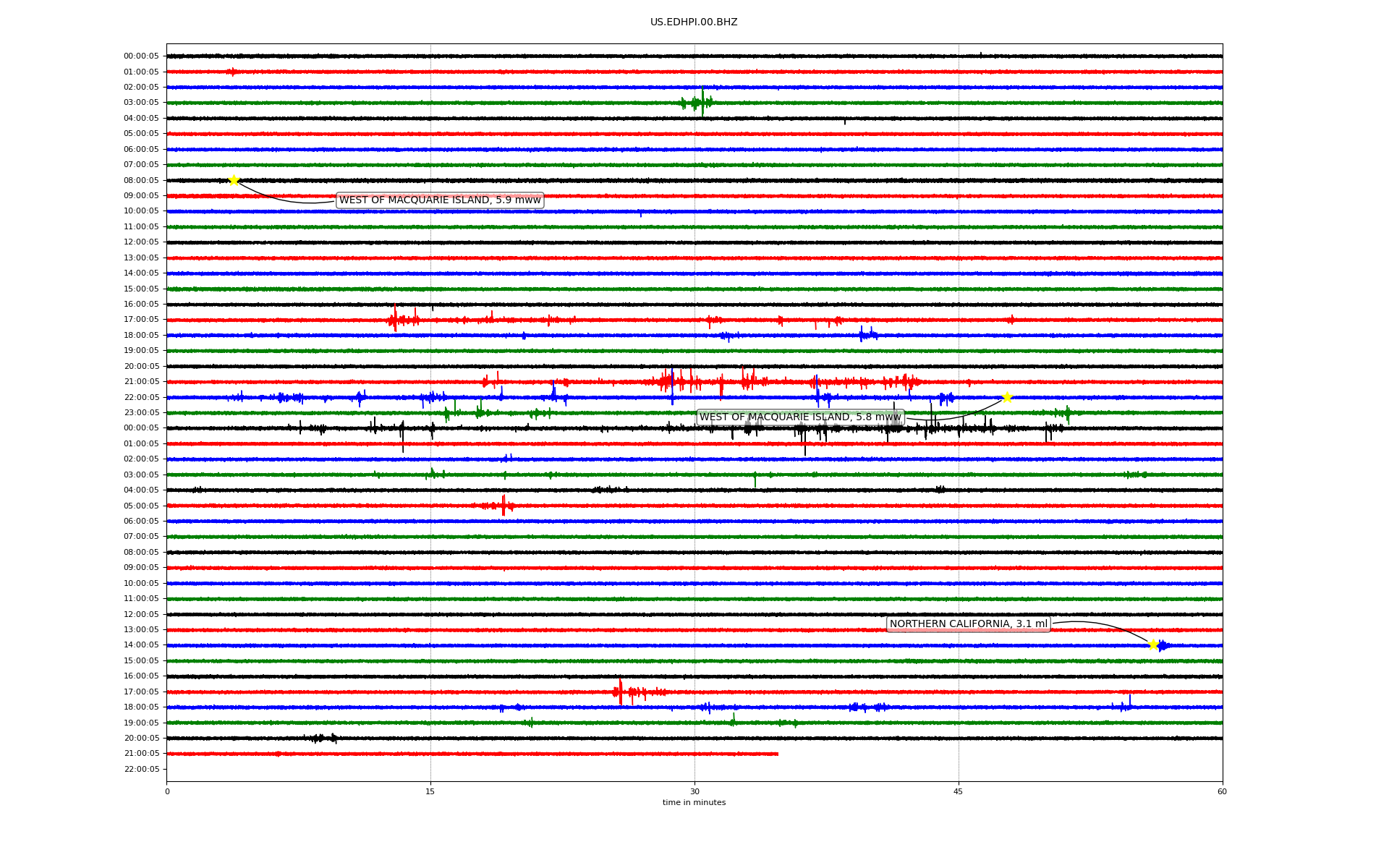1389x868 pixels.
Task: Click the plot title US.EDHPI.00.BHZ
Action: tap(693, 22)
